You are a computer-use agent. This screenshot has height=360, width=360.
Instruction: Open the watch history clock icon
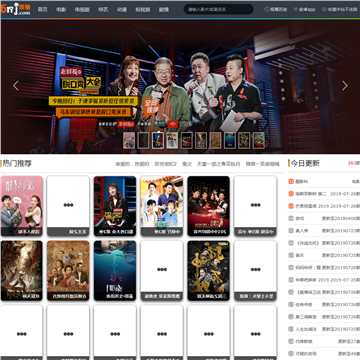267,9
